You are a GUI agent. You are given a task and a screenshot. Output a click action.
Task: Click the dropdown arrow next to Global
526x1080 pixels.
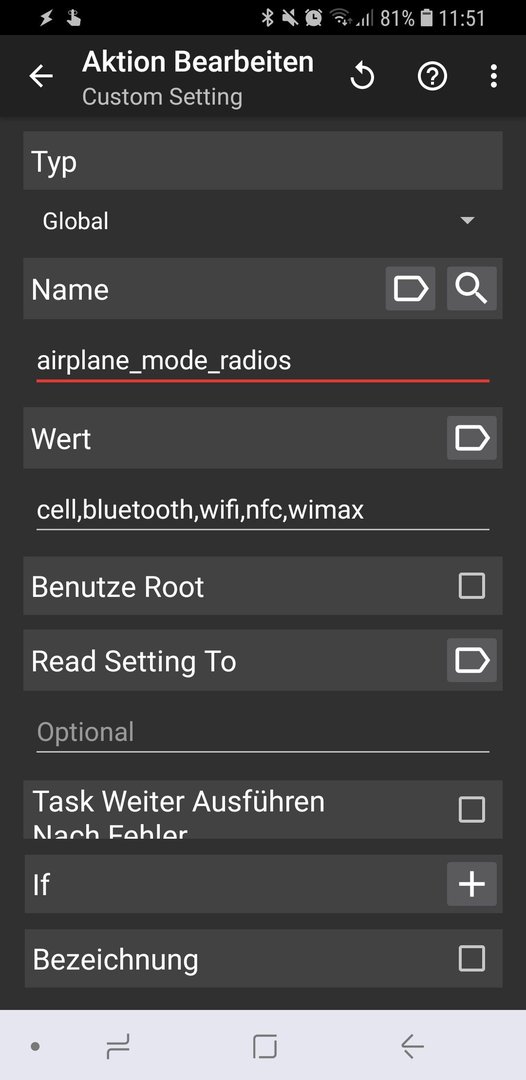(x=467, y=220)
